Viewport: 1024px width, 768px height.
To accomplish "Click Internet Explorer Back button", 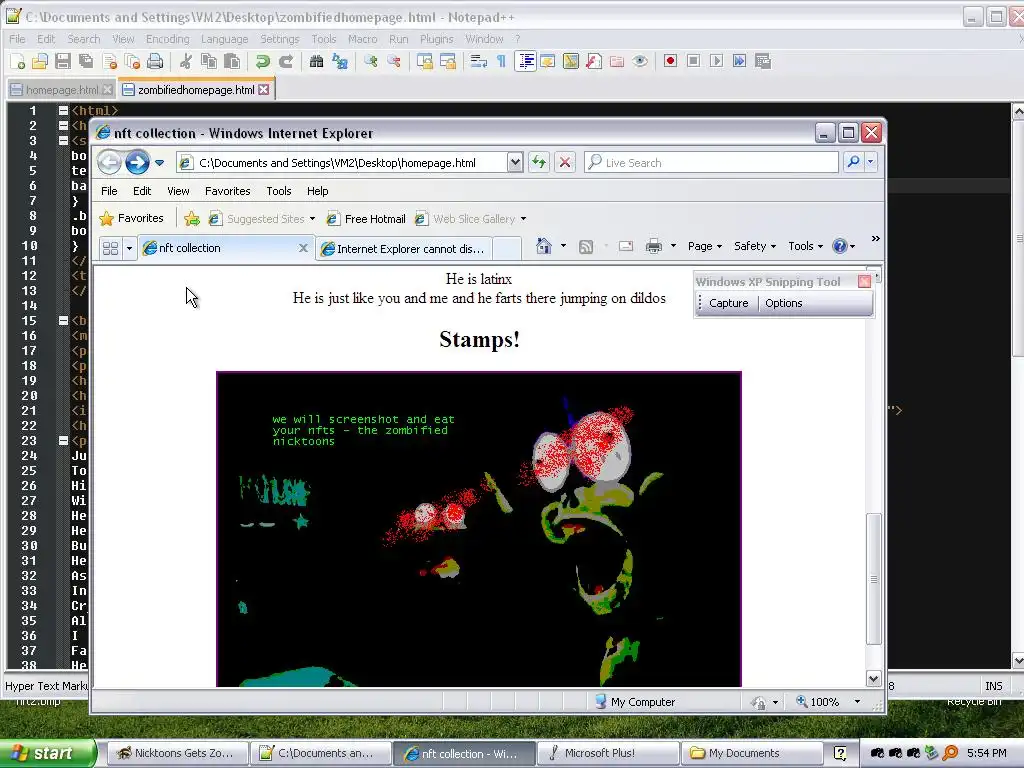I will point(109,163).
